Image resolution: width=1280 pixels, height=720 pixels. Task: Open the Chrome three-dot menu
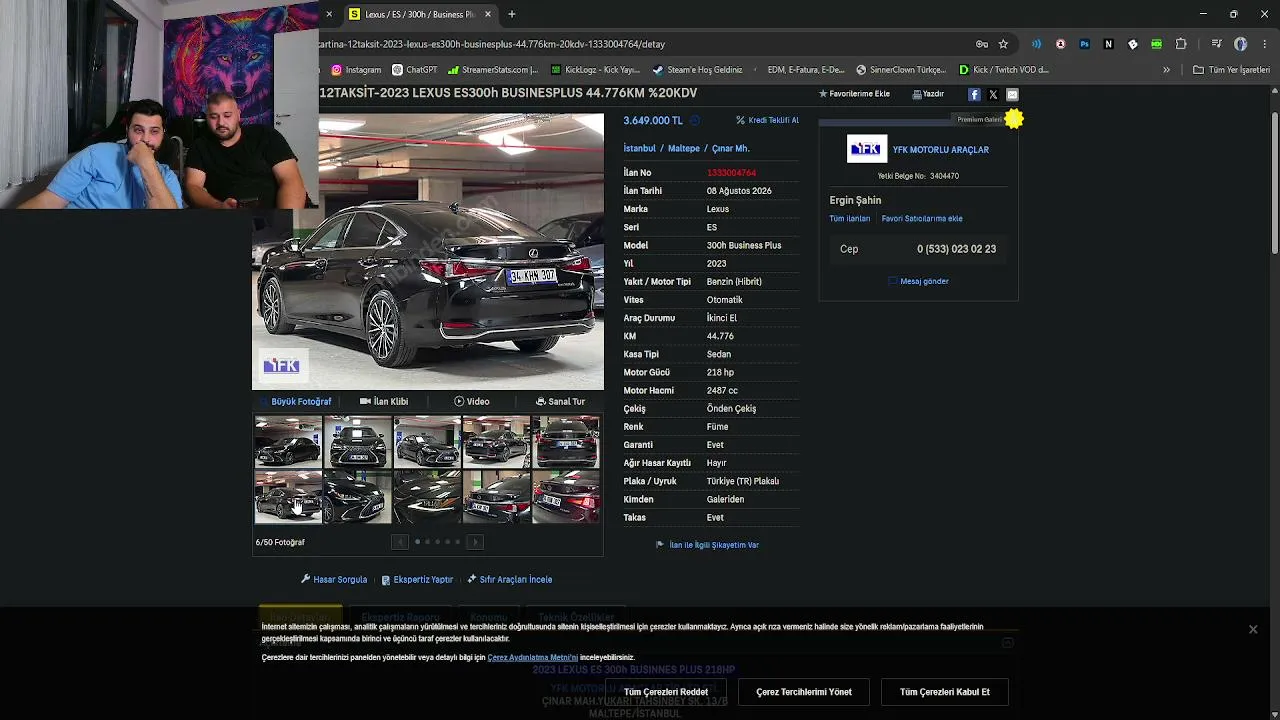[x=1265, y=44]
